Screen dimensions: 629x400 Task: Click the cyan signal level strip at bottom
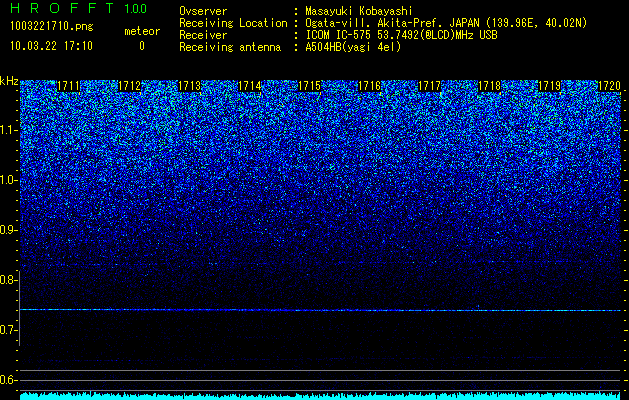[320, 396]
